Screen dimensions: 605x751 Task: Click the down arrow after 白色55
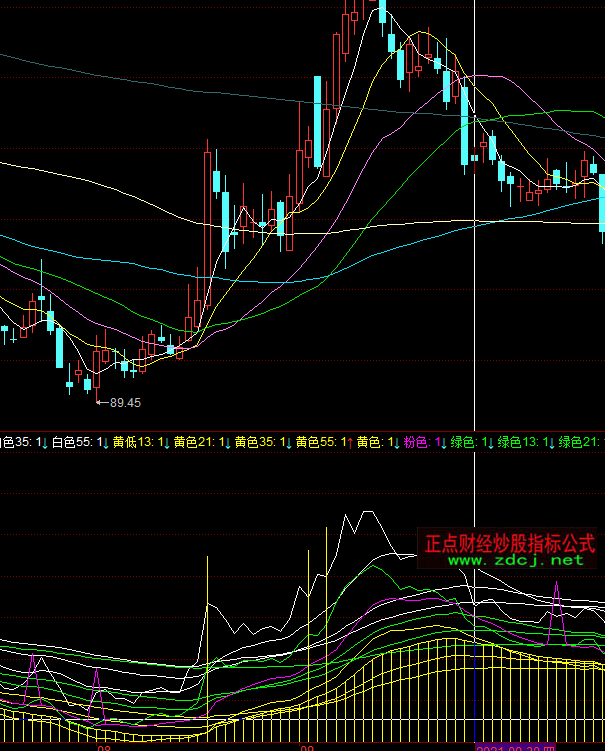103,441
